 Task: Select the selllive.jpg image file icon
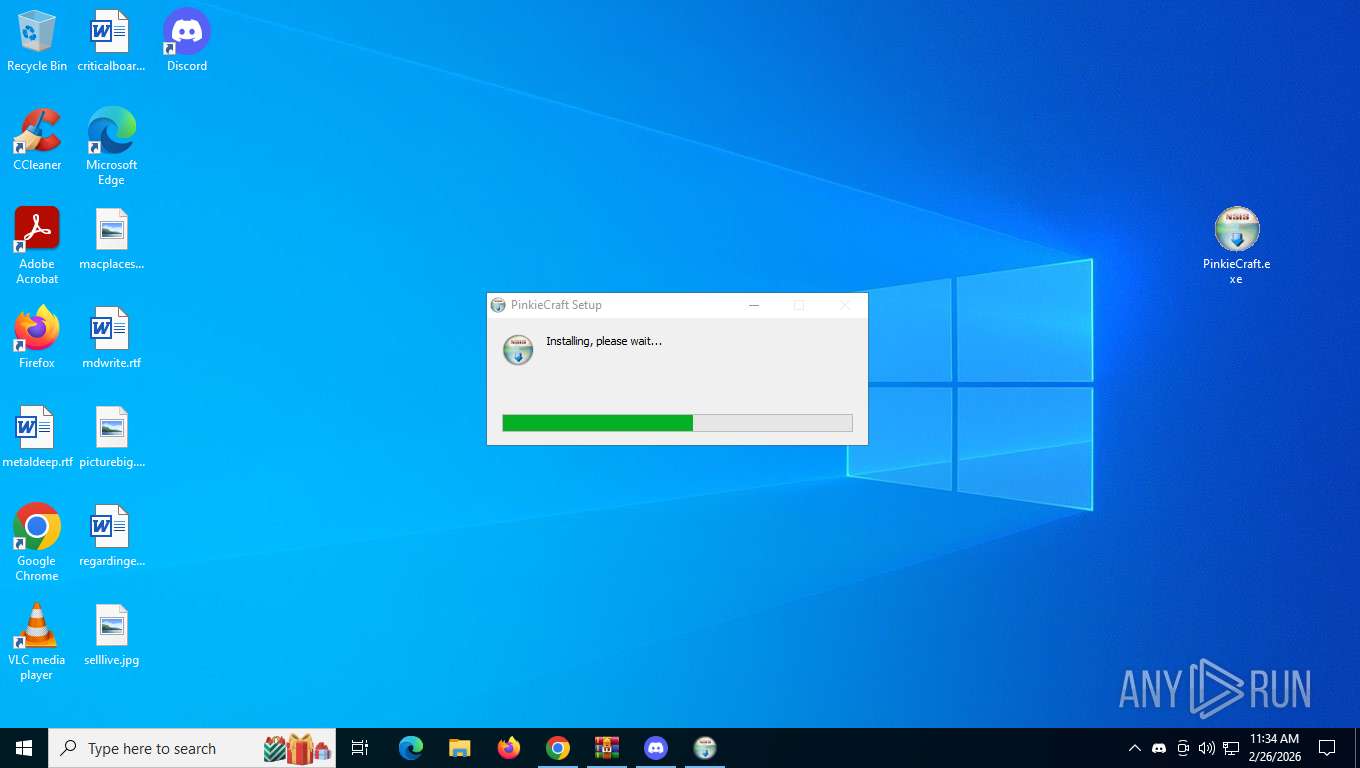click(111, 636)
